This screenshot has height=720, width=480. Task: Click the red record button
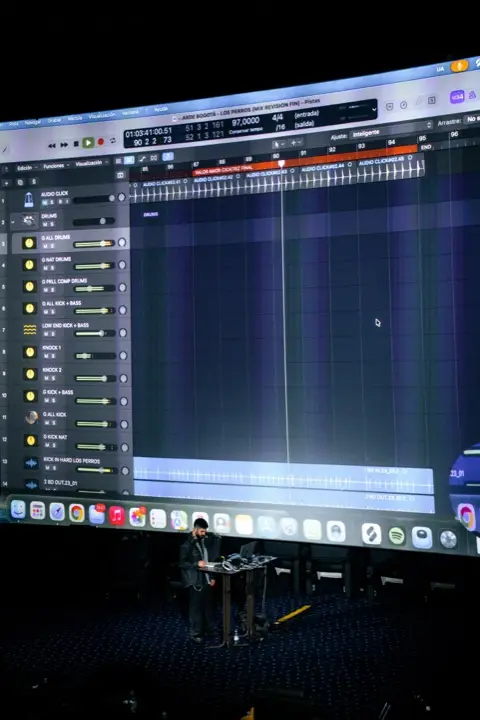tap(101, 142)
